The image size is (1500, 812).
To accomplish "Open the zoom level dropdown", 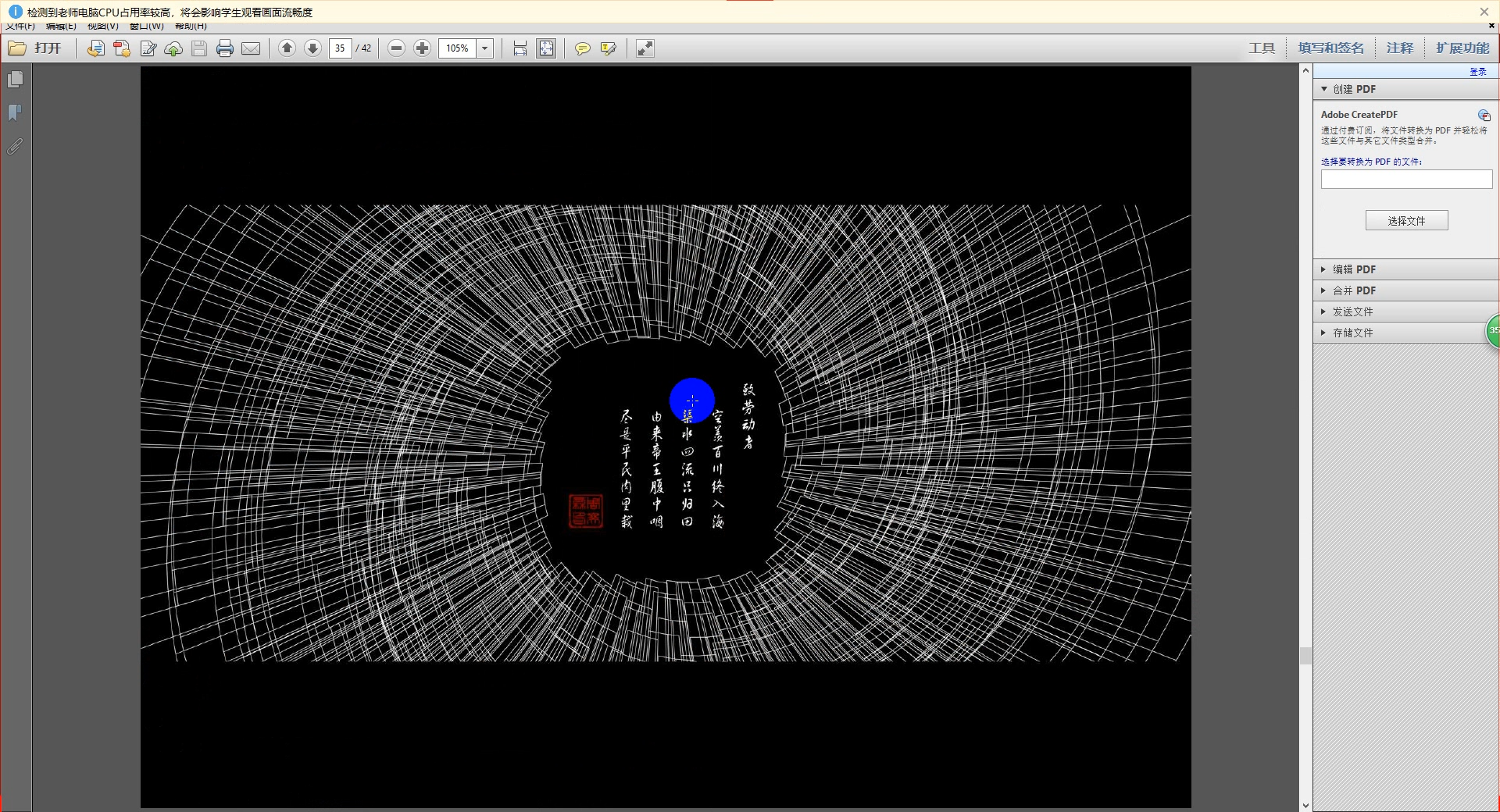I will 484,48.
